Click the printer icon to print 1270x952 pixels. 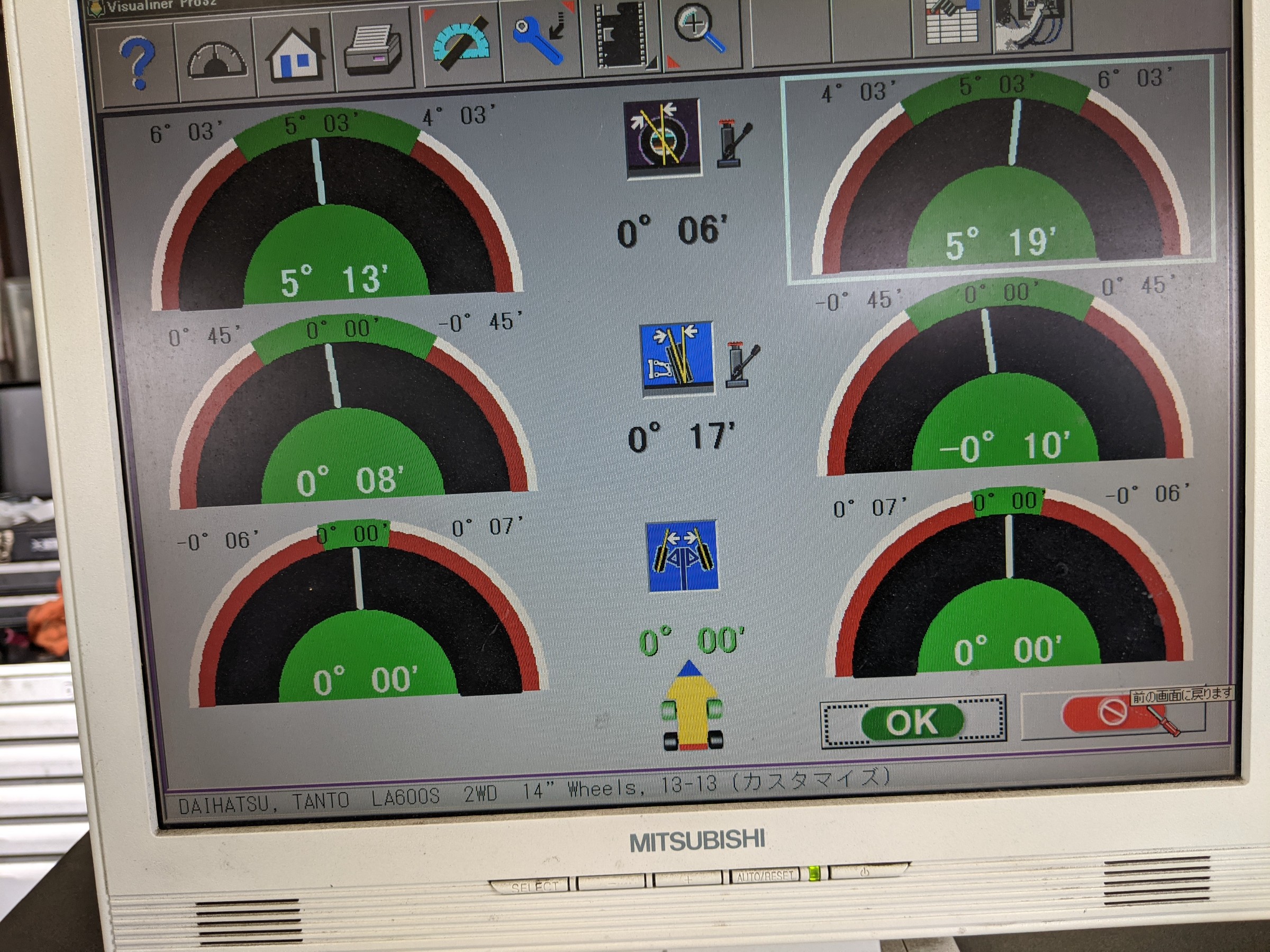coord(372,50)
